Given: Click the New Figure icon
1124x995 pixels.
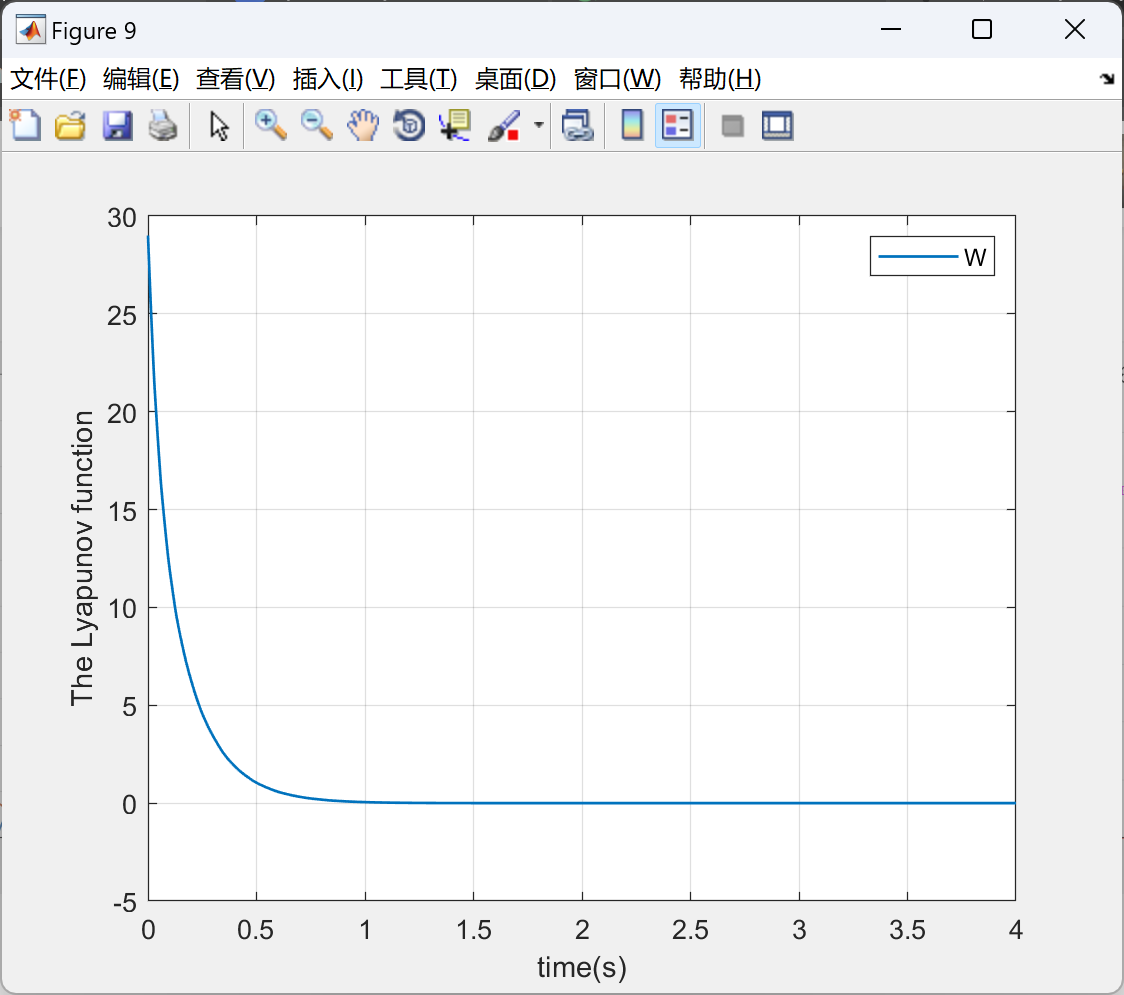Looking at the screenshot, I should pos(26,125).
